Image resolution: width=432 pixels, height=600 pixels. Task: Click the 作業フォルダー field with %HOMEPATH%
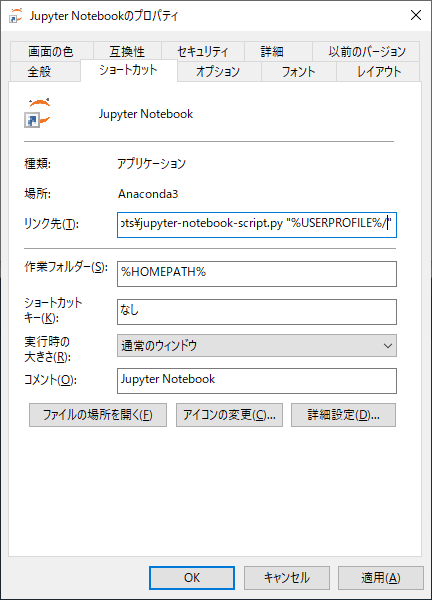257,274
